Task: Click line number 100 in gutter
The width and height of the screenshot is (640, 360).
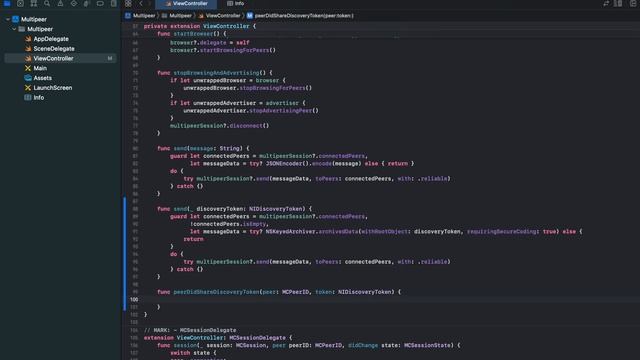Action: click(134, 299)
